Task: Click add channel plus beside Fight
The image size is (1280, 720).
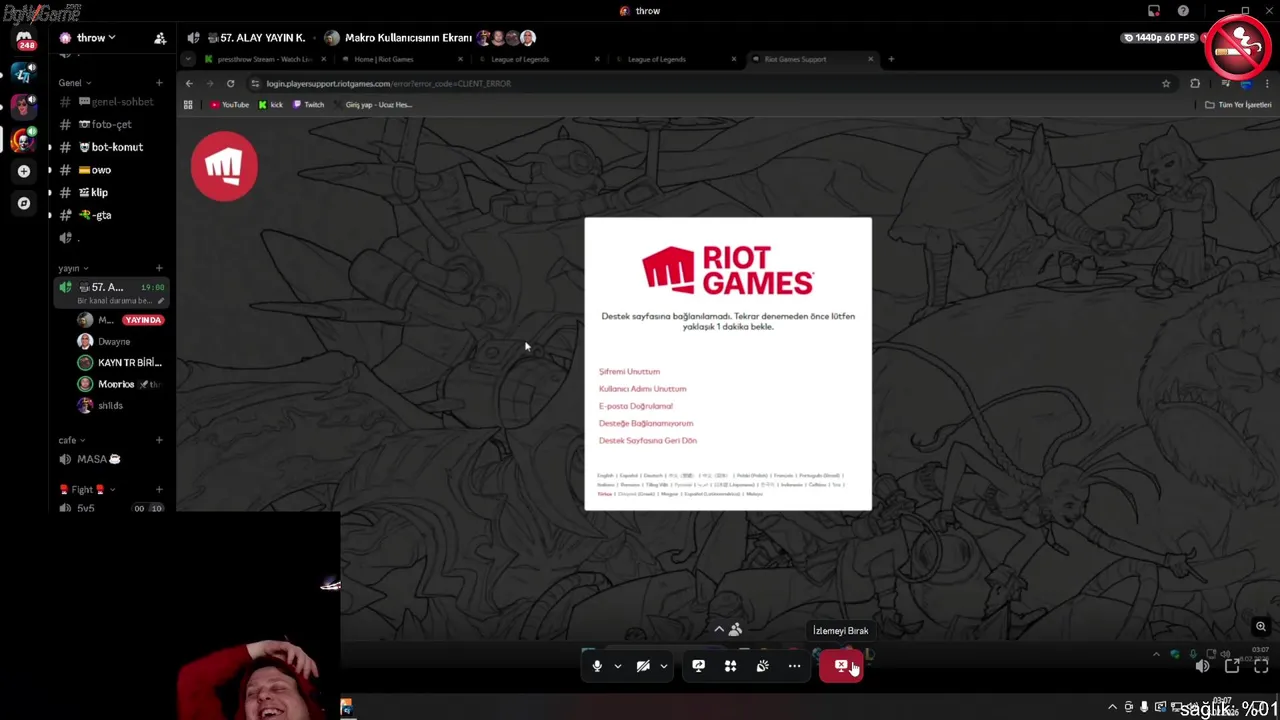Action: click(x=159, y=490)
